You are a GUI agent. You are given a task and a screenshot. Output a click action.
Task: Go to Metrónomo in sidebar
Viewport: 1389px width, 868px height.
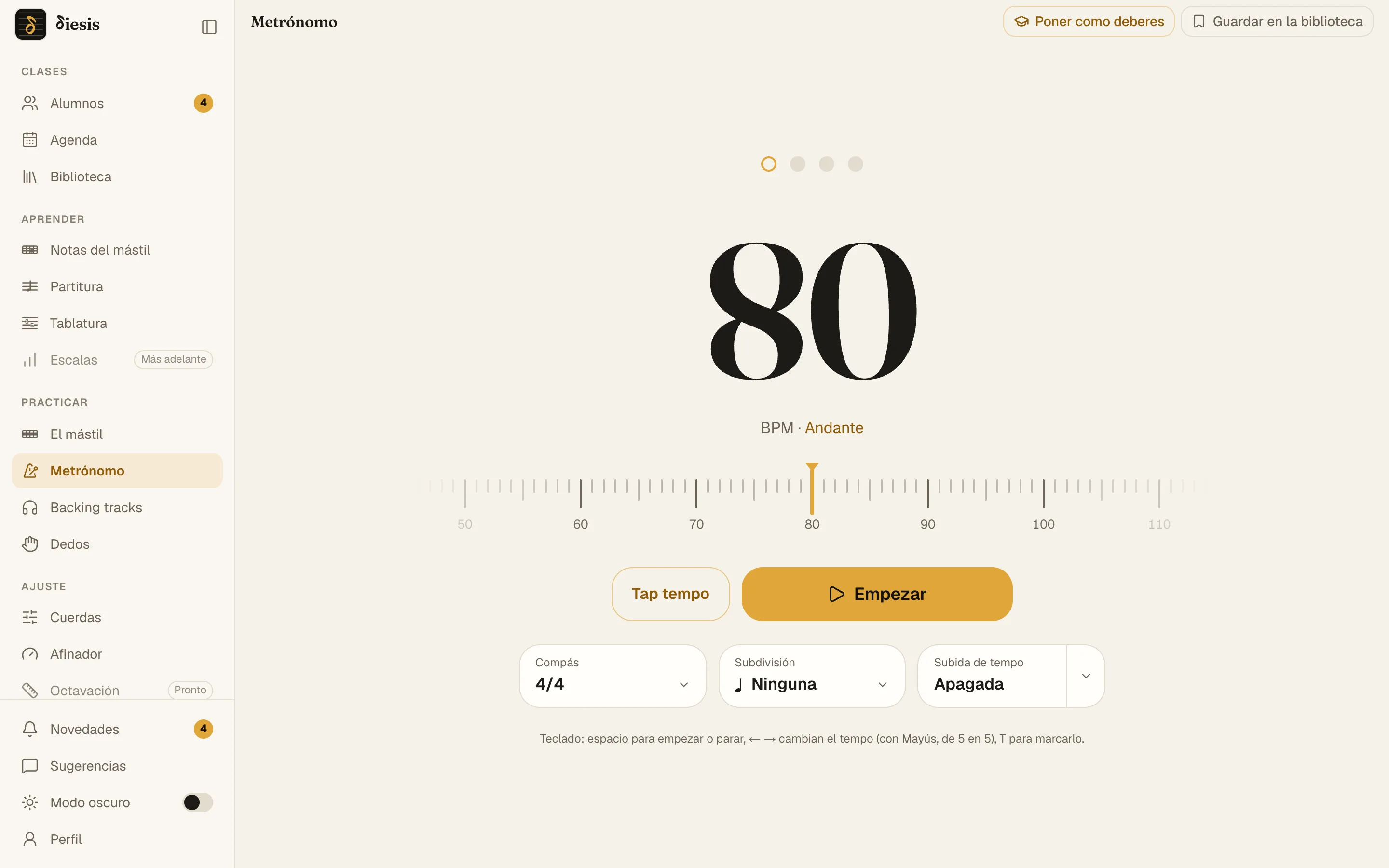117,471
